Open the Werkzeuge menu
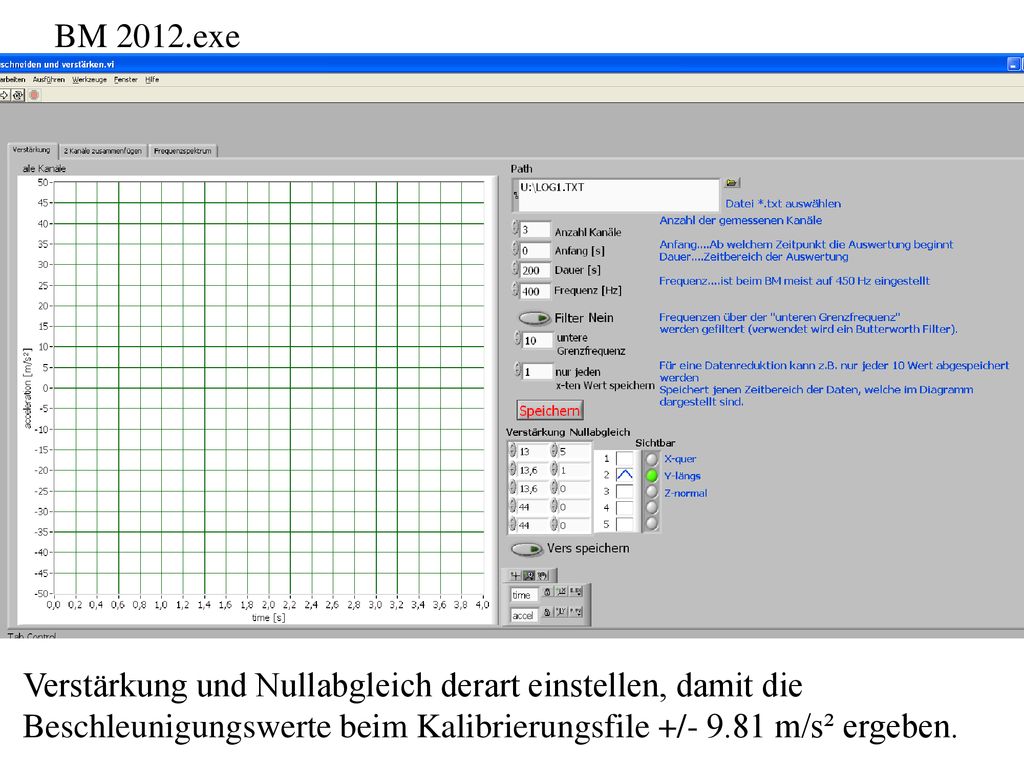Image resolution: width=1024 pixels, height=768 pixels. click(89, 80)
